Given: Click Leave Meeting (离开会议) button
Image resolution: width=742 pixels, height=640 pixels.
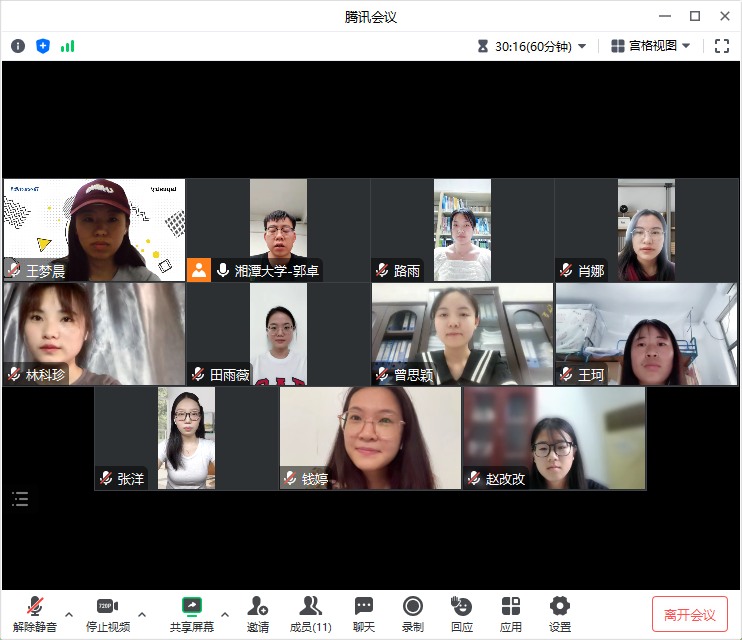Looking at the screenshot, I should (x=689, y=615).
